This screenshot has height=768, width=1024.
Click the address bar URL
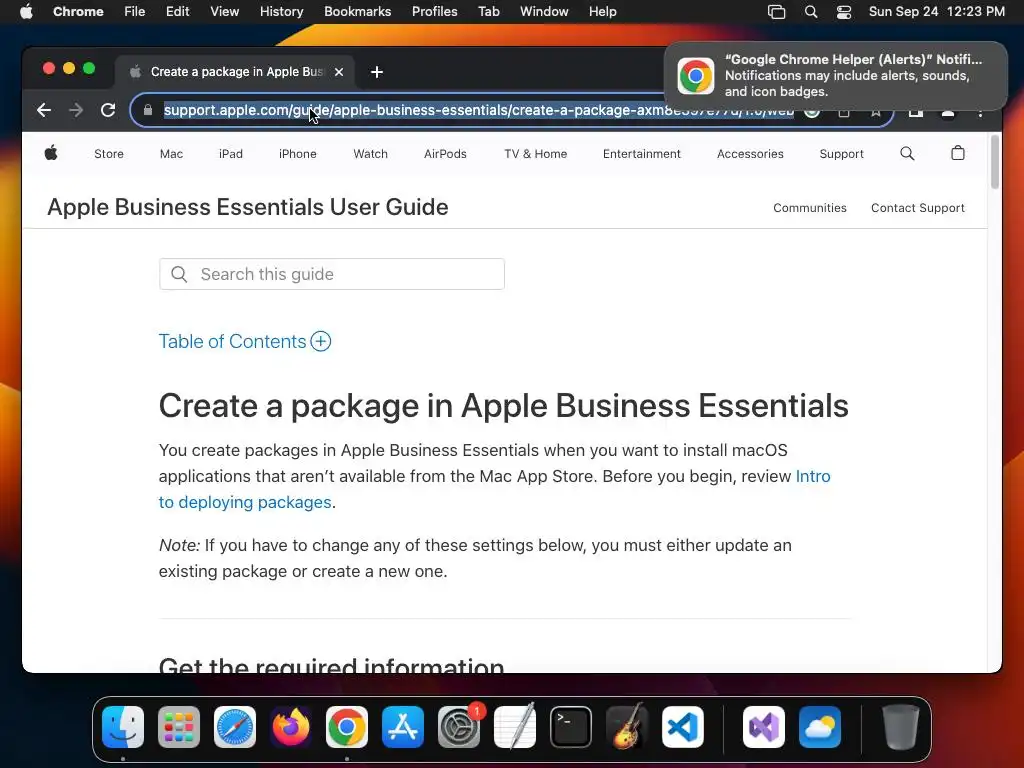(479, 110)
